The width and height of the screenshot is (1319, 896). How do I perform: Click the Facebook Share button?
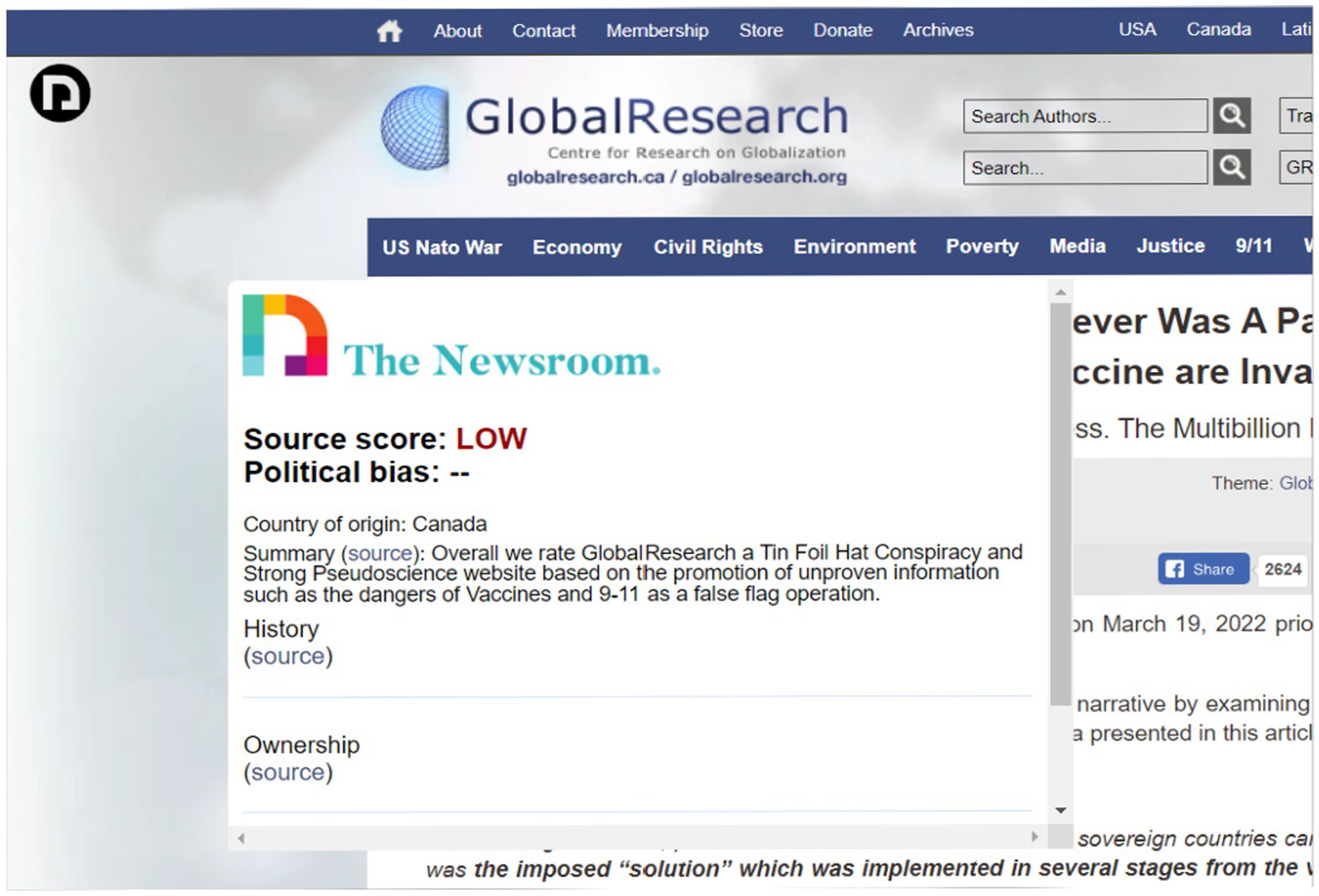(x=1203, y=569)
